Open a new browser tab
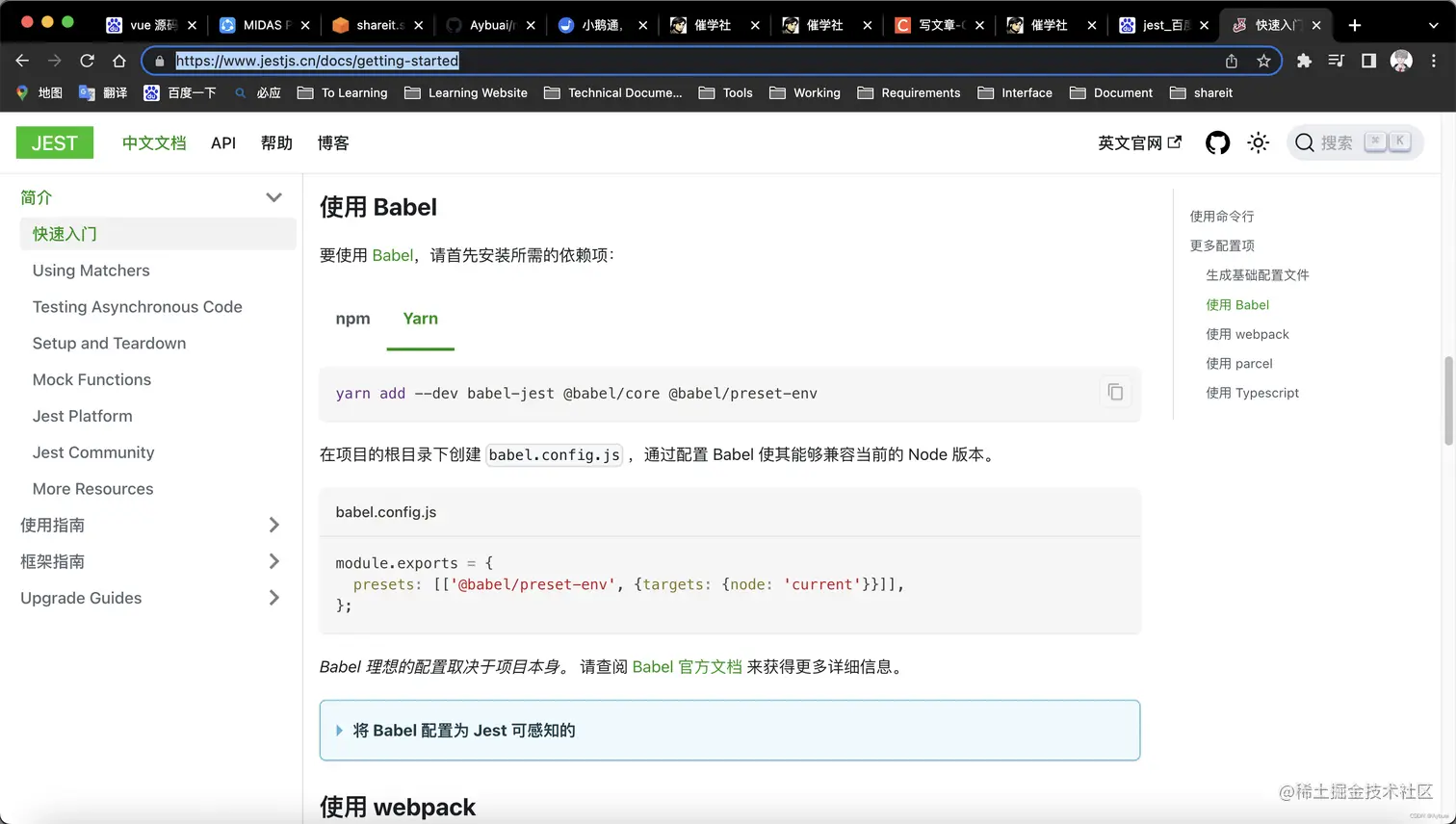This screenshot has height=824, width=1456. (1355, 25)
